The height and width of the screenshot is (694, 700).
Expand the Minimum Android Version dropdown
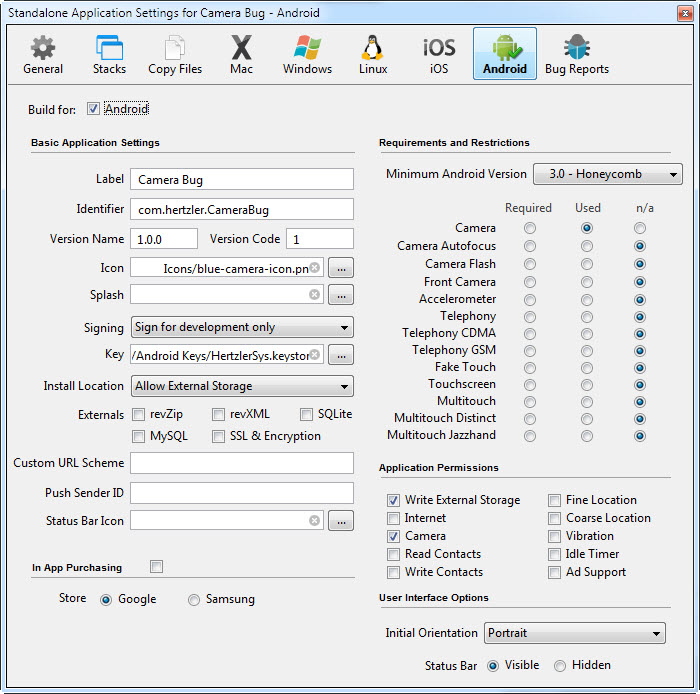coord(607,174)
